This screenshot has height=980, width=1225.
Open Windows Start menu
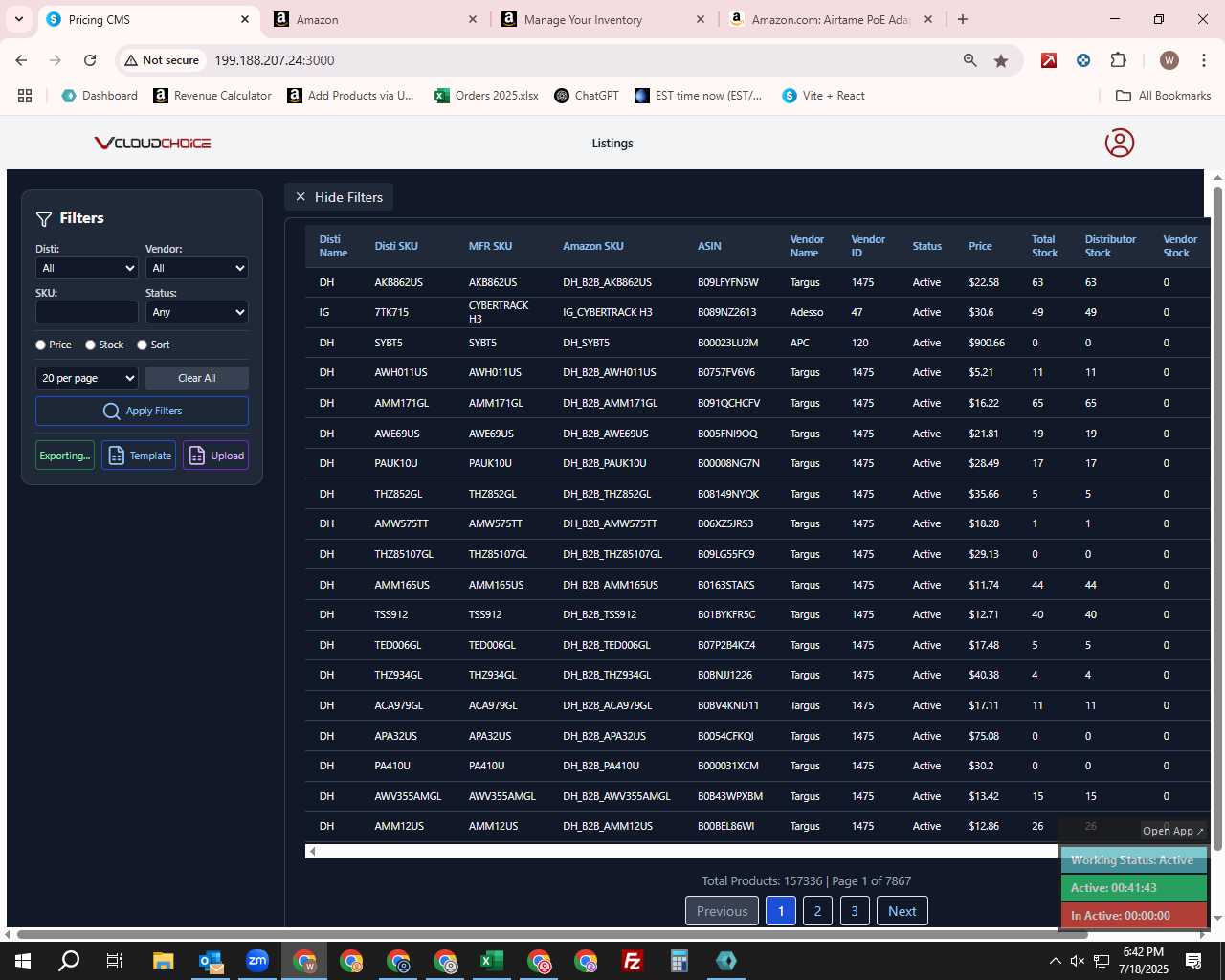(23, 961)
